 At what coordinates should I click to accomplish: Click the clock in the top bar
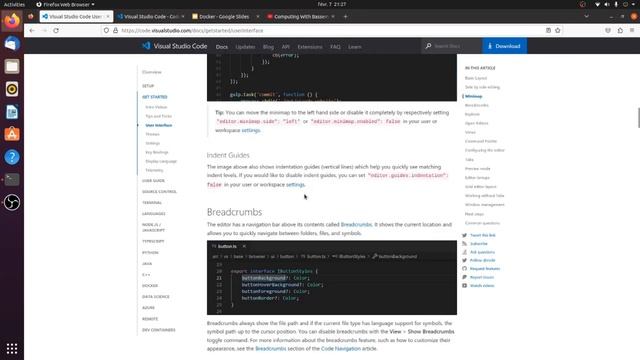point(332,4)
